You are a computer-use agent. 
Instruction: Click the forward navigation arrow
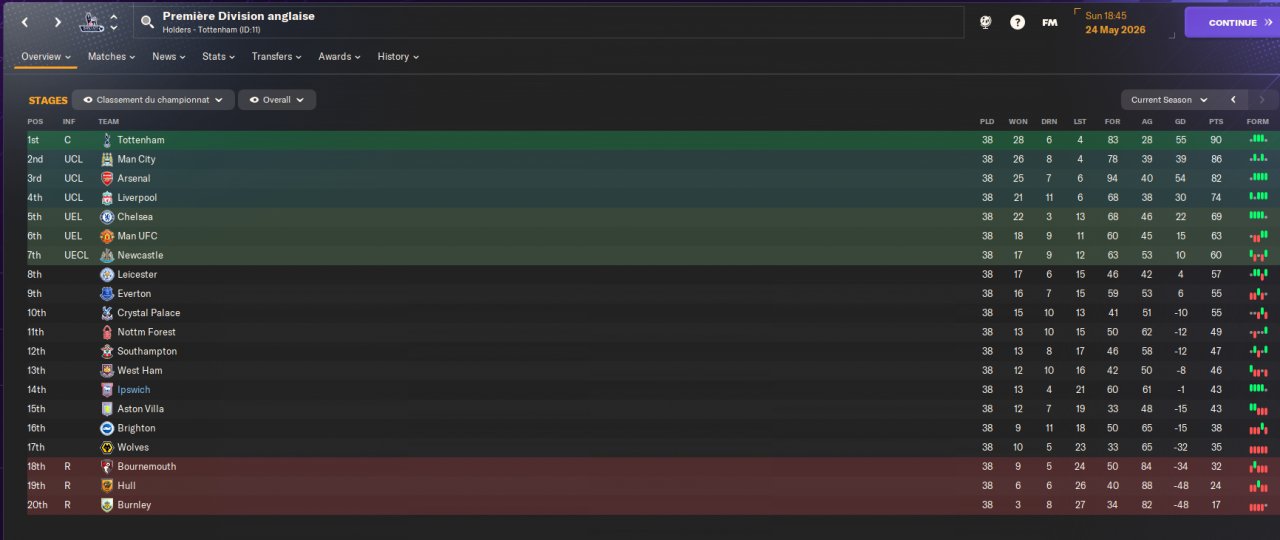[x=57, y=22]
